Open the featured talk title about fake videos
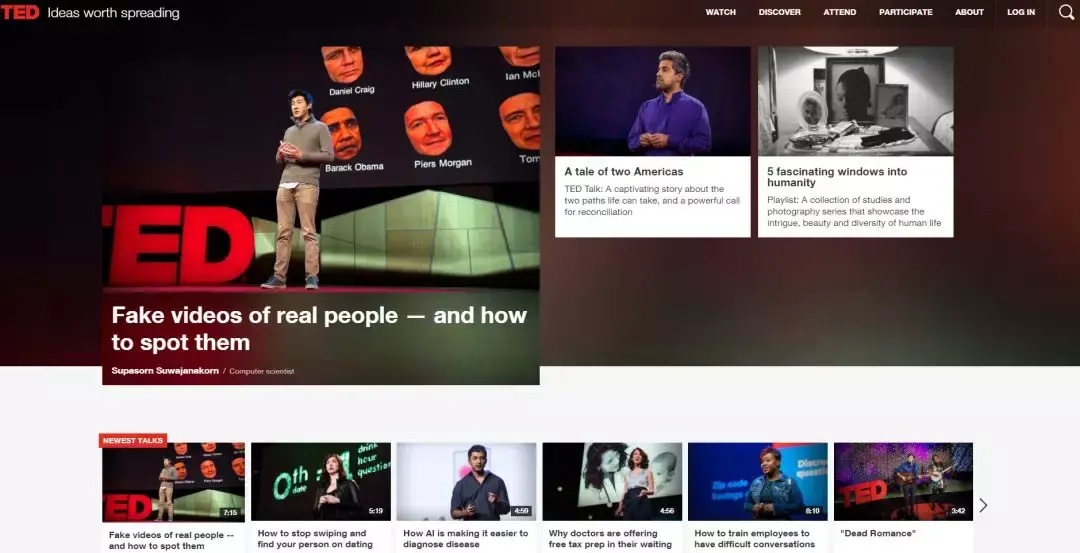 319,328
